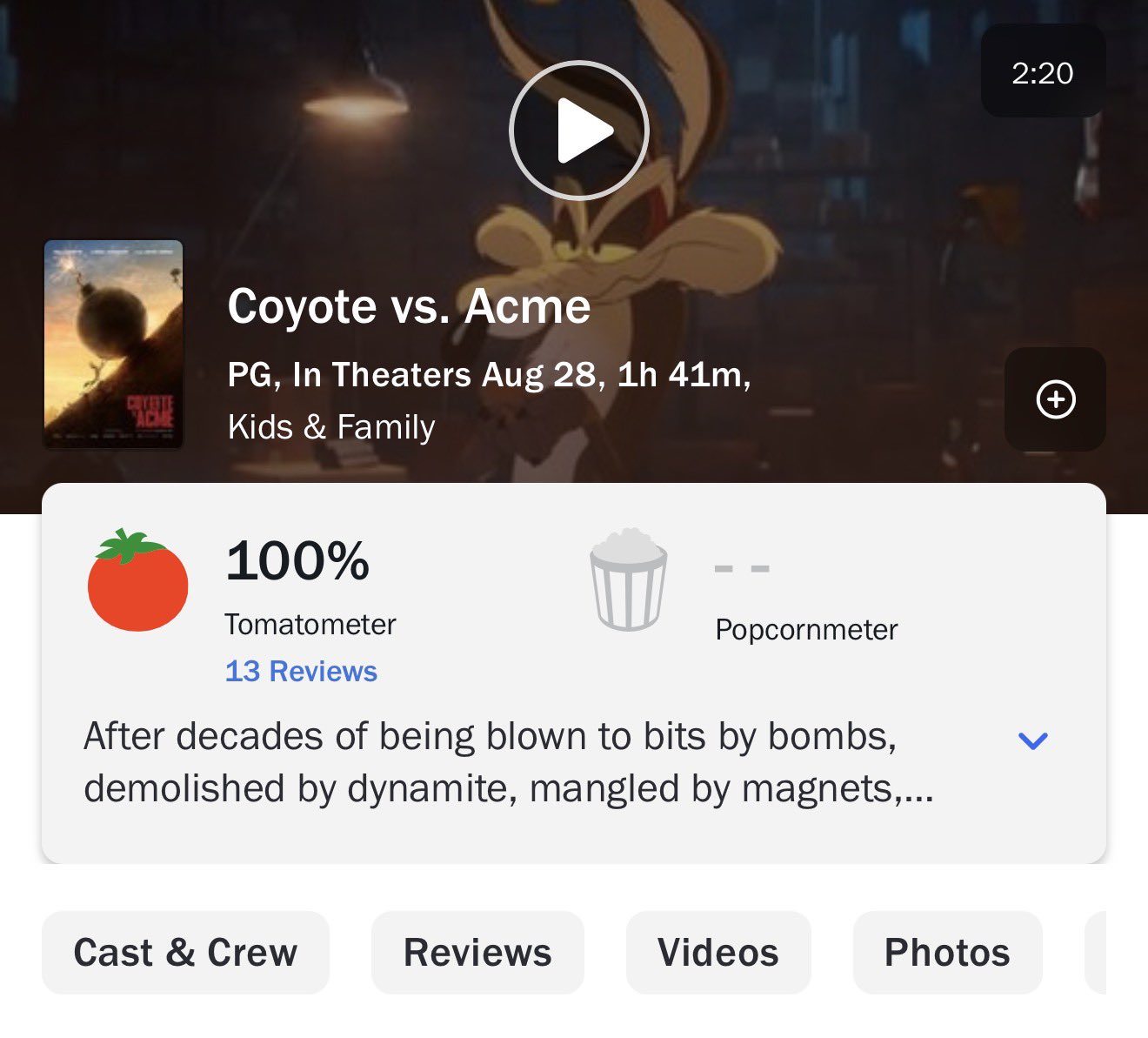Click the red Tomatometer tomato icon
This screenshot has width=1148, height=1038.
pyautogui.click(x=137, y=580)
